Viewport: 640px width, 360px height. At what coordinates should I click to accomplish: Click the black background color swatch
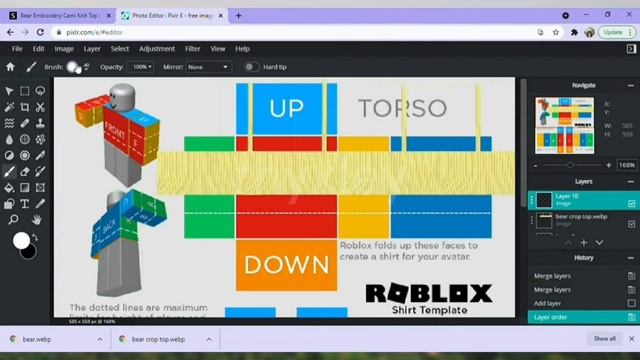(x=29, y=253)
